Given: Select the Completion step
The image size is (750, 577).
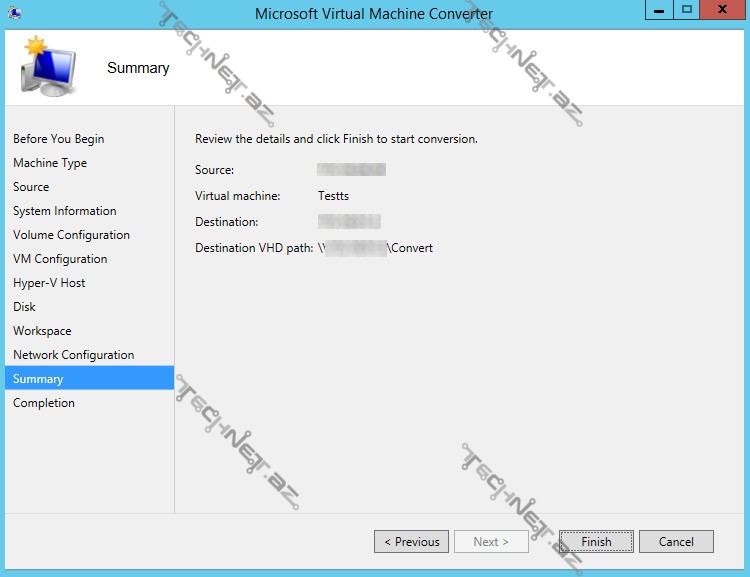Looking at the screenshot, I should (44, 403).
